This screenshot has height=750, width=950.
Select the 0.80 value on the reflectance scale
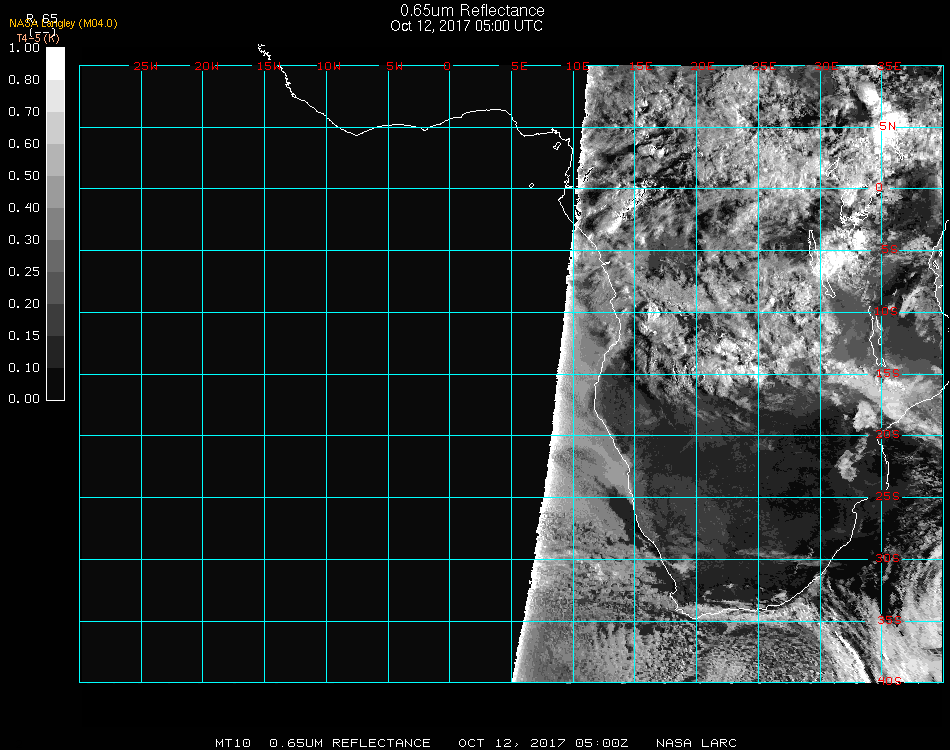click(x=24, y=80)
